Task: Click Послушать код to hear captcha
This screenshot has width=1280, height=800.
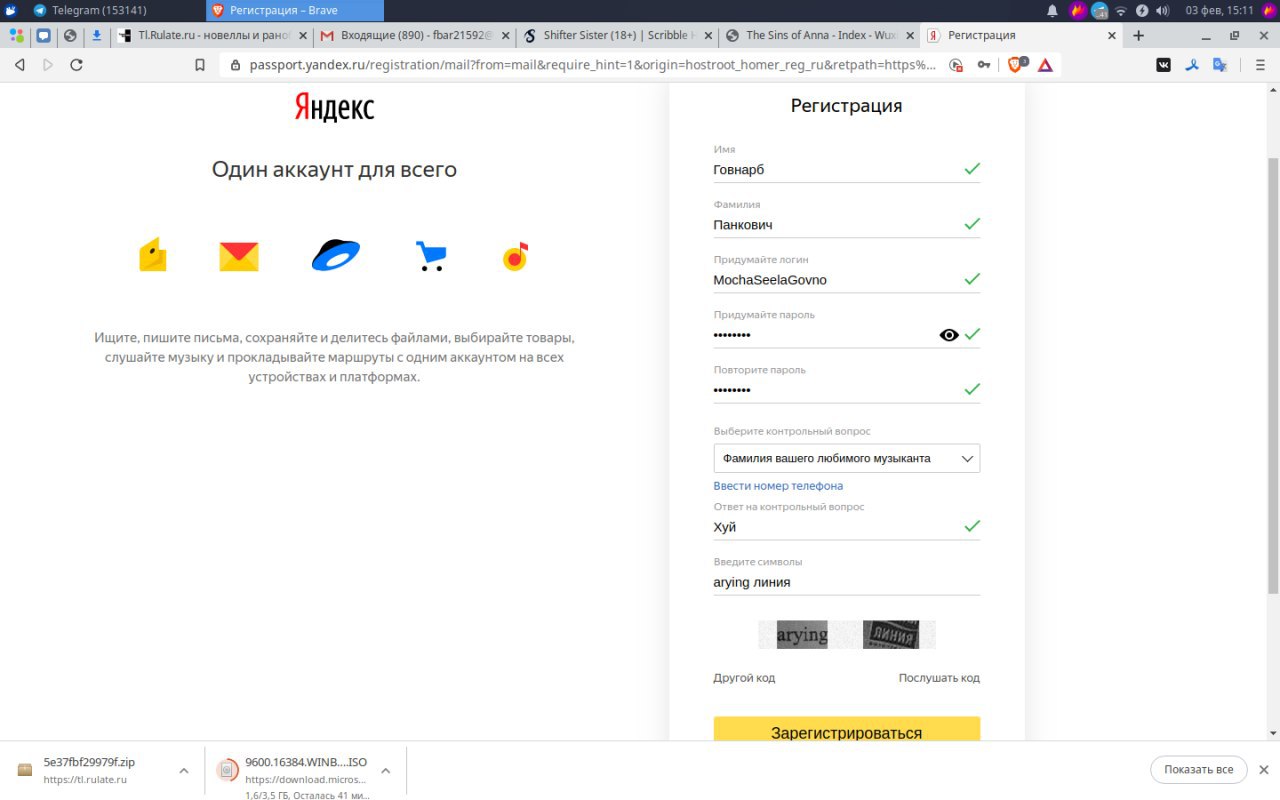Action: [939, 678]
